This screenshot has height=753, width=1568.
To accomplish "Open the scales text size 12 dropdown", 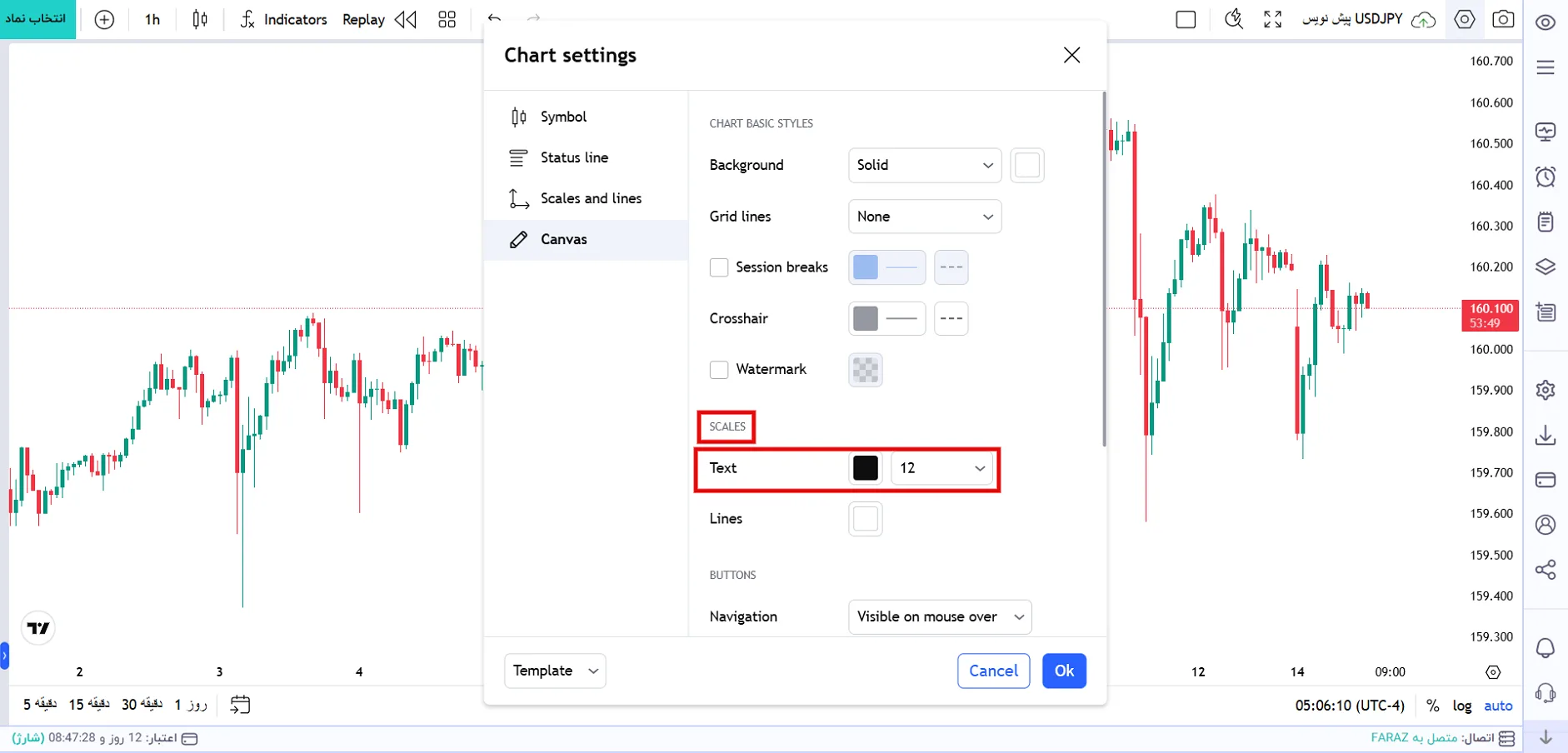I will (942, 468).
